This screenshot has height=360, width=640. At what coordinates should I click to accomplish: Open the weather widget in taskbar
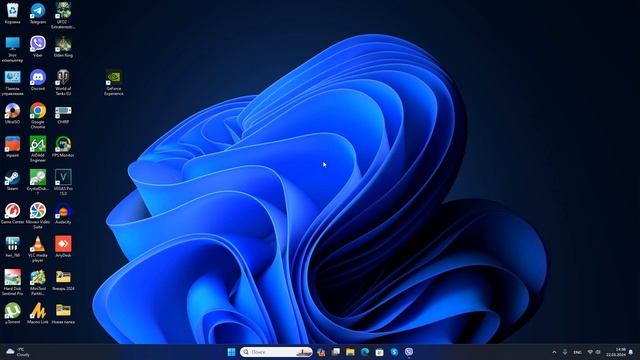pyautogui.click(x=18, y=352)
